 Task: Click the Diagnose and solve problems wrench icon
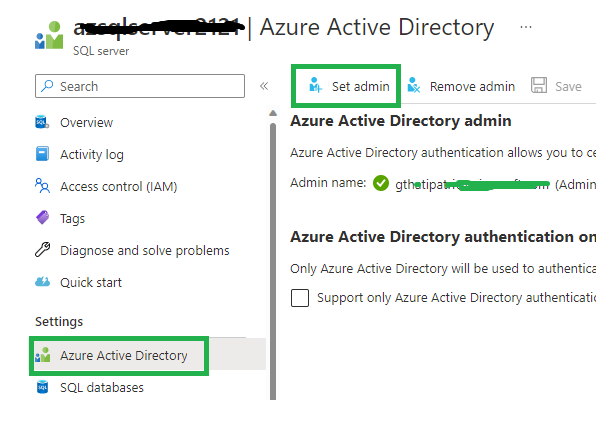tap(42, 250)
